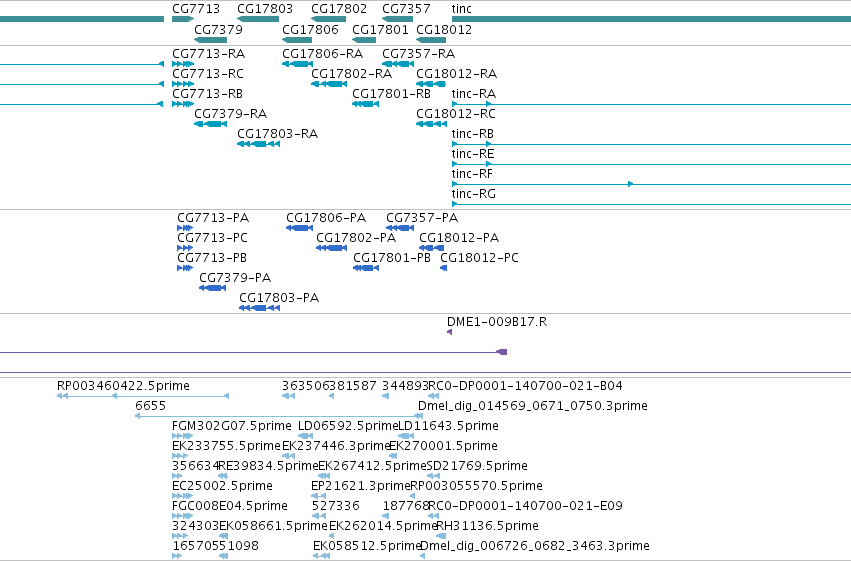The width and height of the screenshot is (851, 561).
Task: Select EST EK058661.5prime
Action: click(x=223, y=537)
